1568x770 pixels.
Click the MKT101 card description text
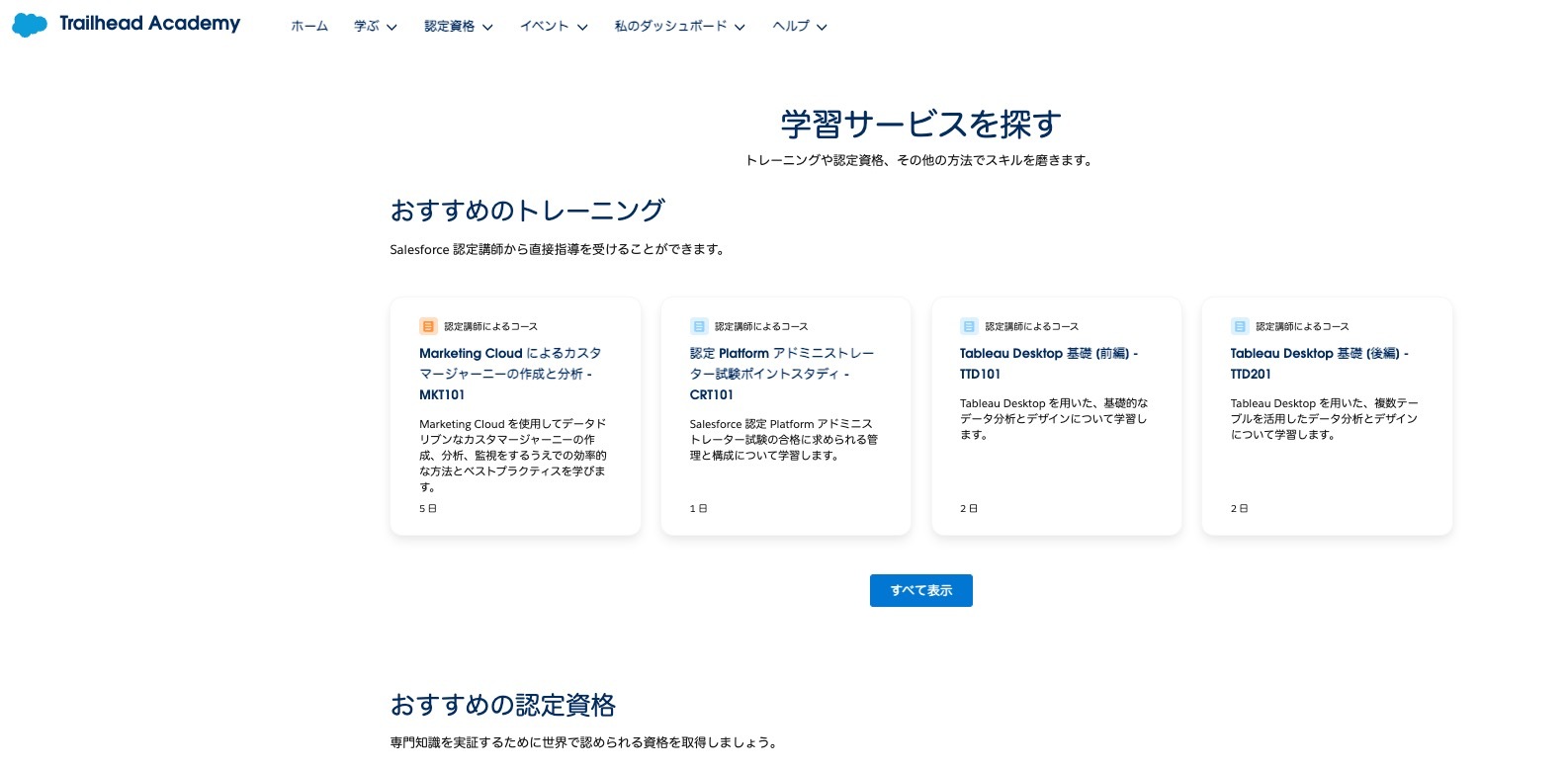click(513, 456)
